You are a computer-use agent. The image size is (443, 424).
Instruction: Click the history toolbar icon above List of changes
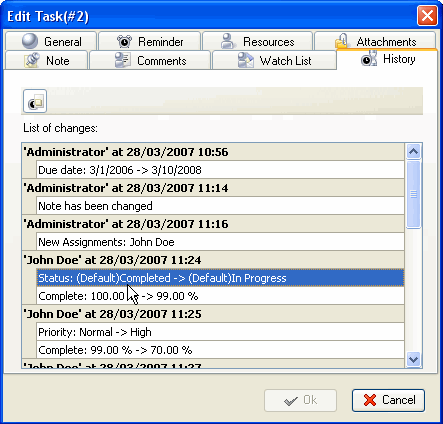[x=35, y=101]
